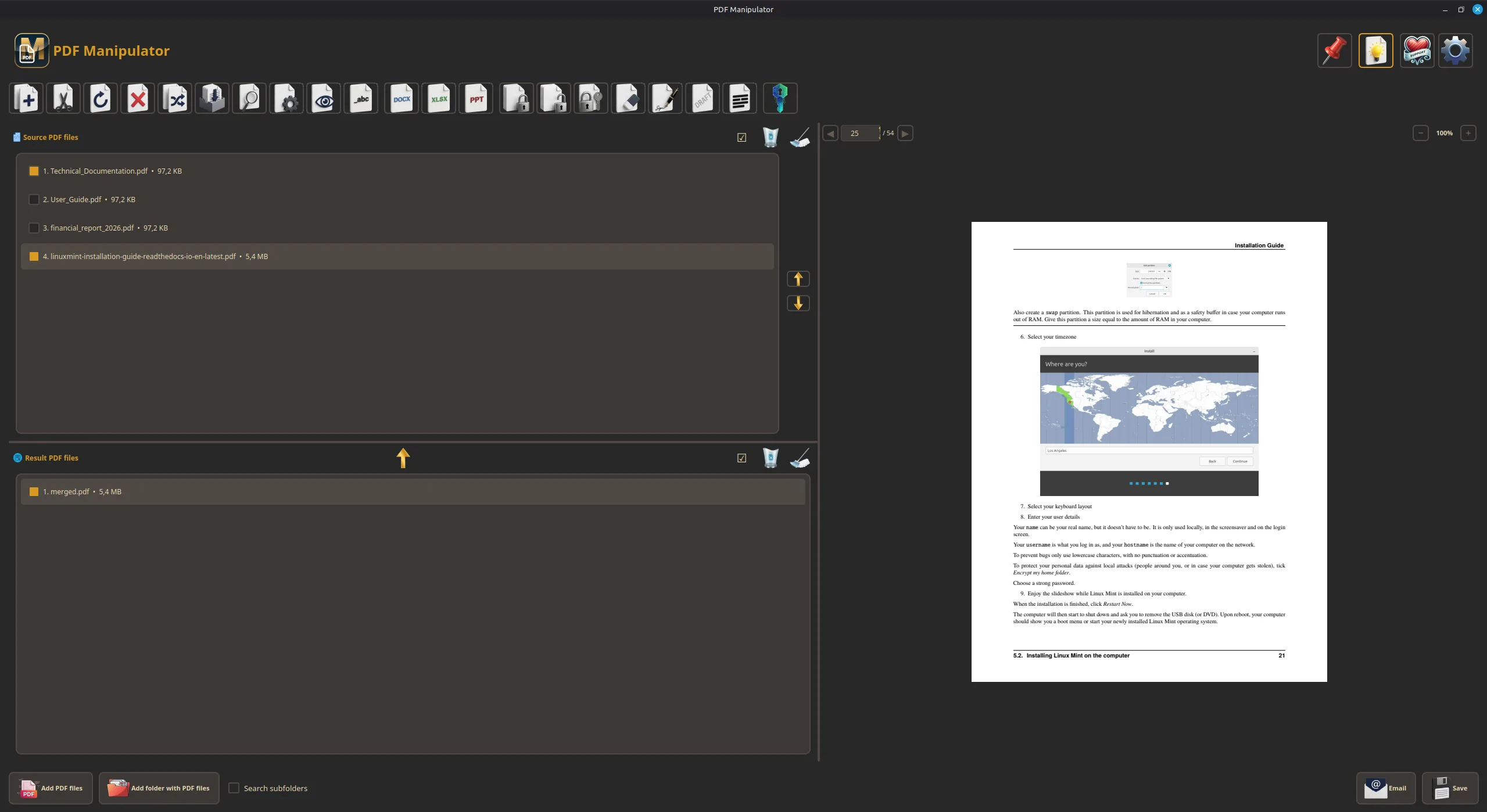Click the Save button

click(1450, 788)
